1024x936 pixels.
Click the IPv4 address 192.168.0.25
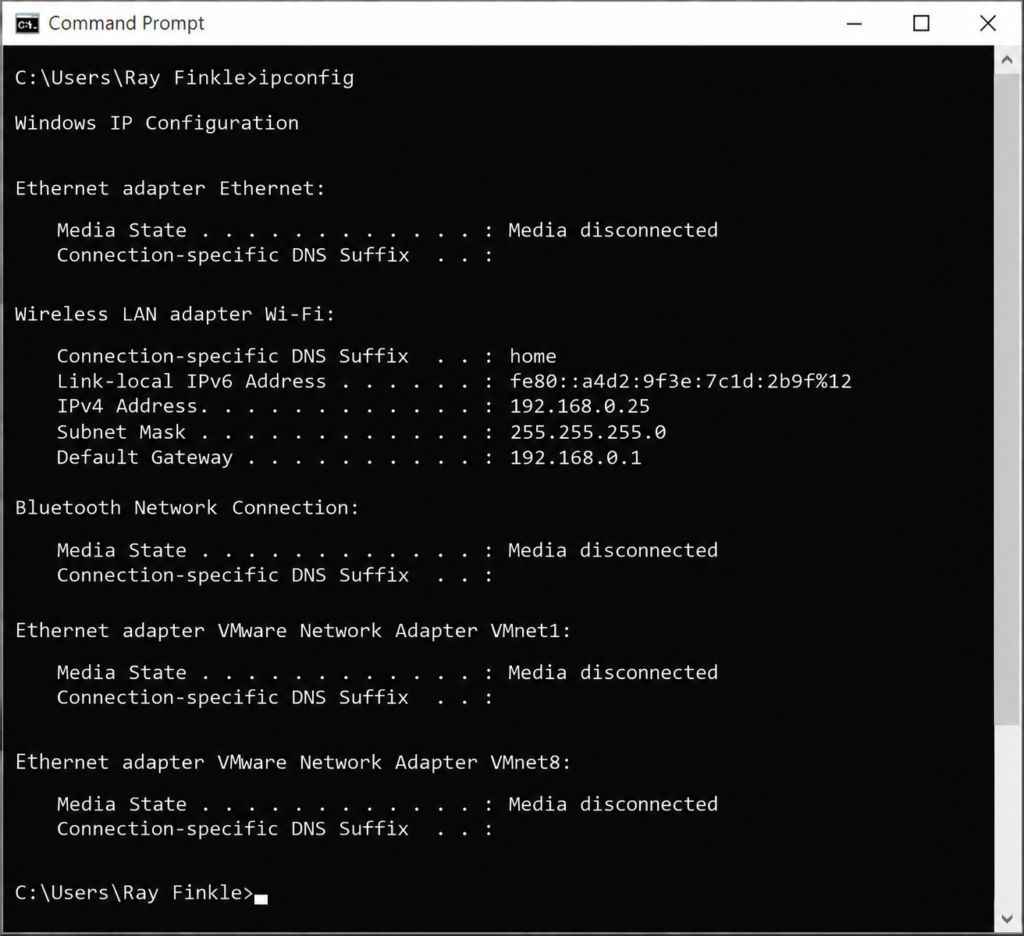point(580,406)
